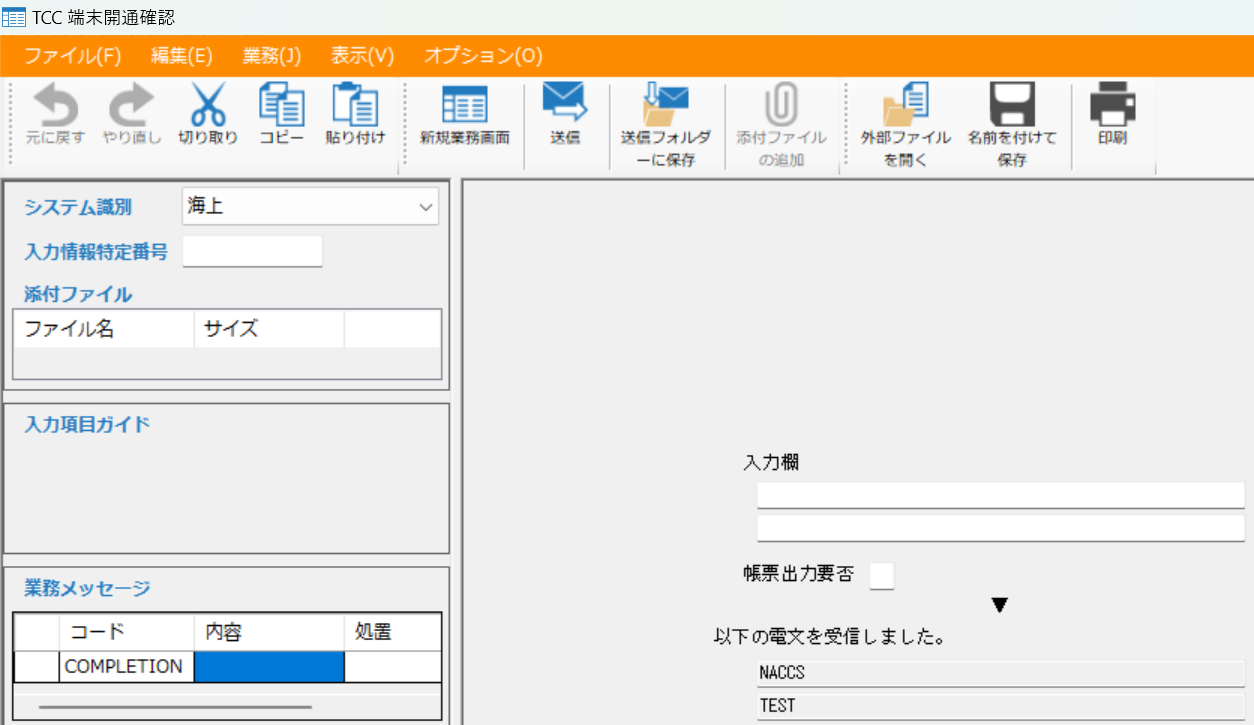Click inside the 入力情報特定番号 field
1254x725 pixels.
coord(252,251)
